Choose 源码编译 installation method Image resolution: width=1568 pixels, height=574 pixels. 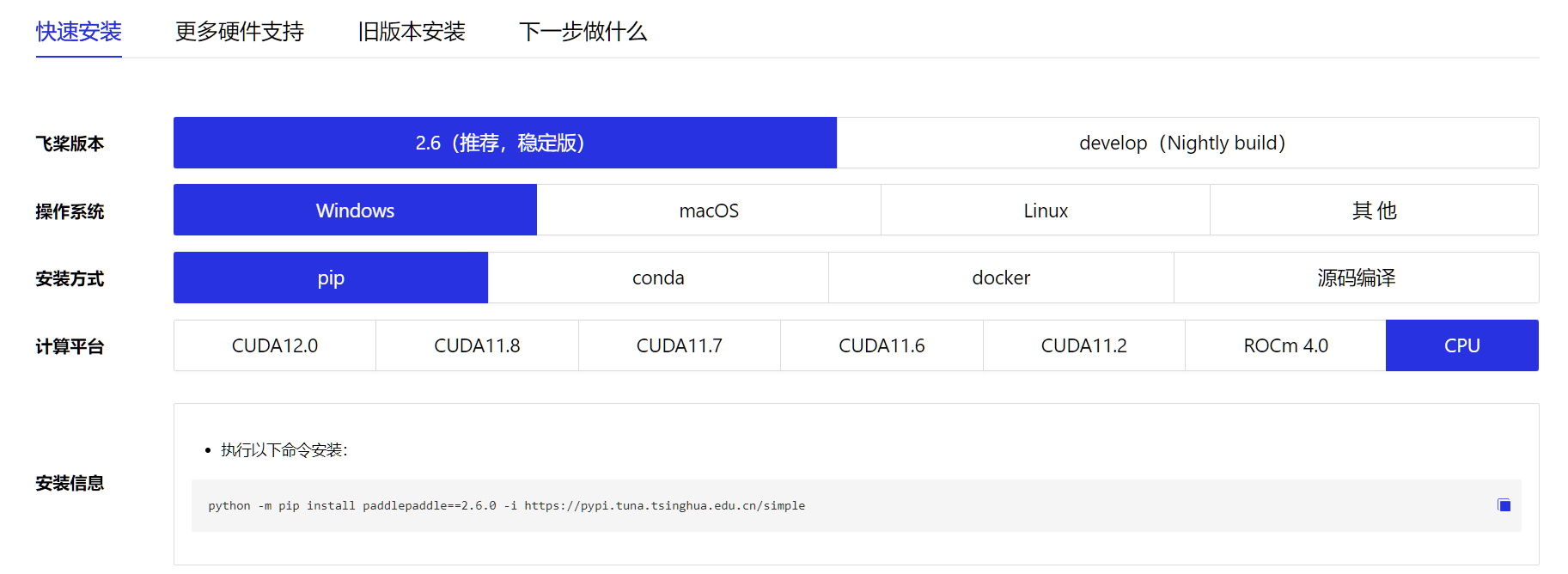click(x=1356, y=278)
